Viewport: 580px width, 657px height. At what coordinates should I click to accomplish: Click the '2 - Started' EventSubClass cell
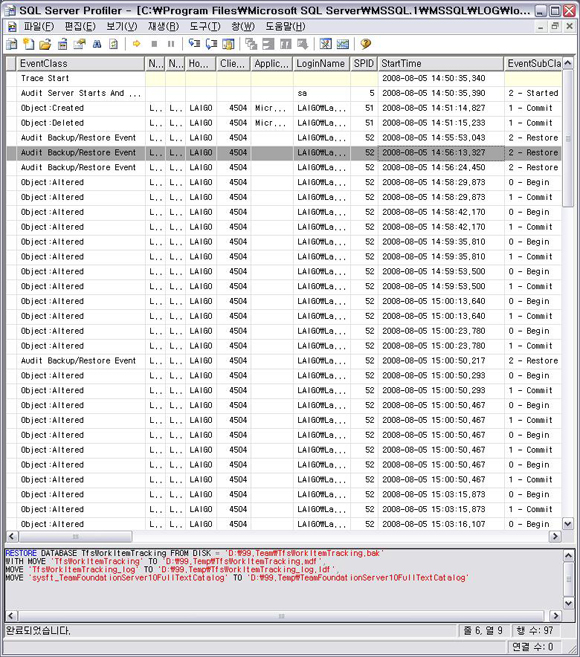533,93
